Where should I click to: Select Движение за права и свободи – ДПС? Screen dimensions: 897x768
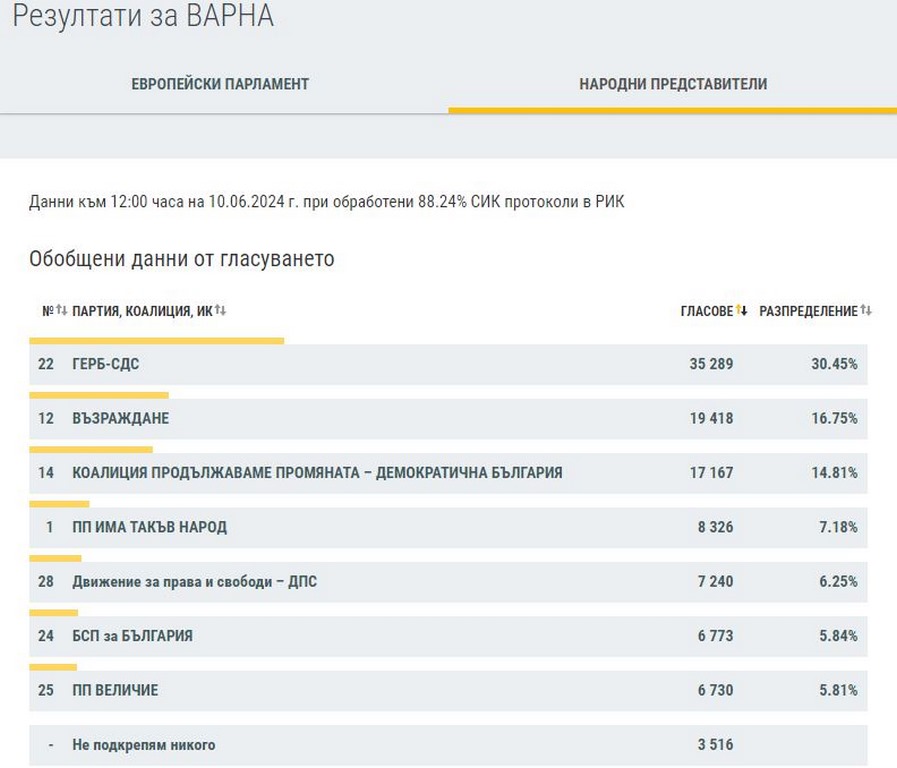[x=194, y=581]
